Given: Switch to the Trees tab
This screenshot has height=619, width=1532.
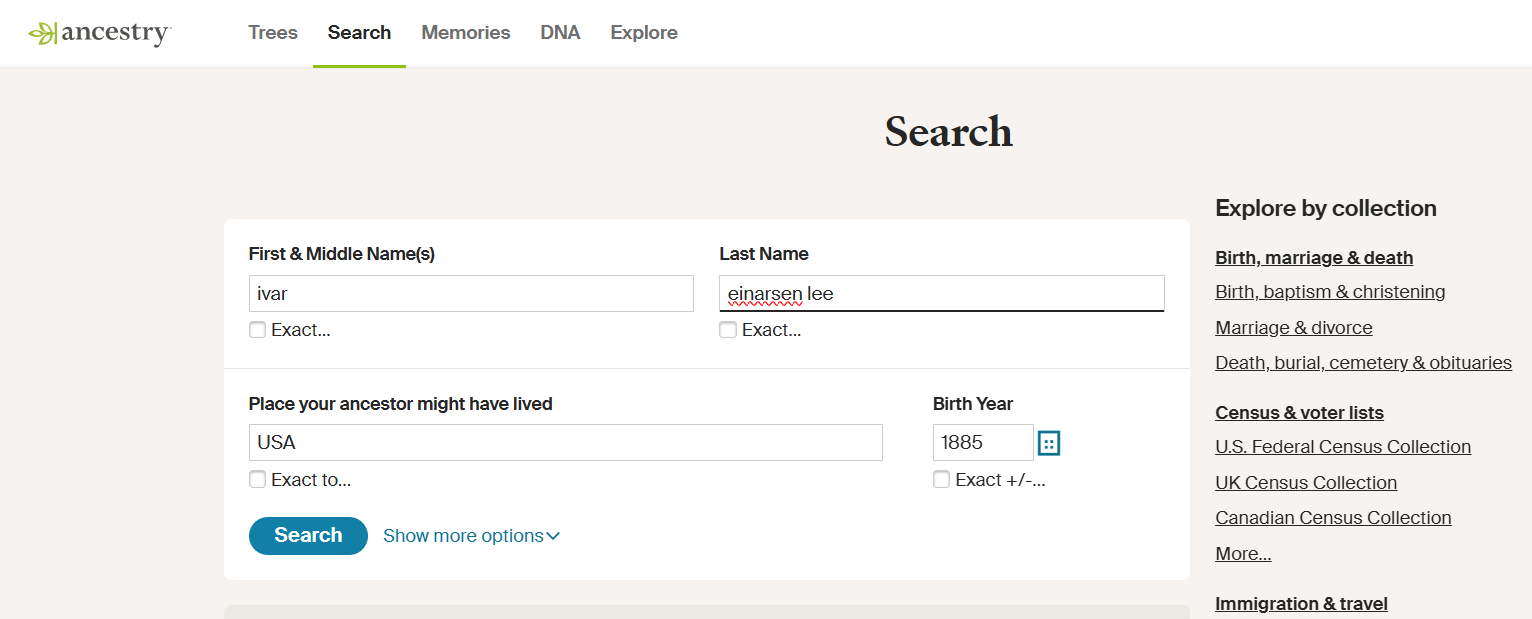Looking at the screenshot, I should point(272,32).
